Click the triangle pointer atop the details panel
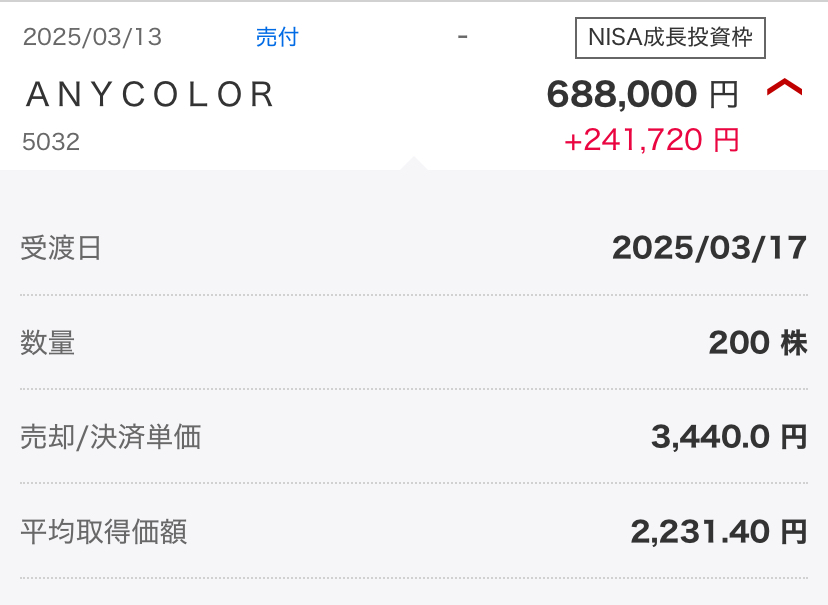 click(413, 163)
